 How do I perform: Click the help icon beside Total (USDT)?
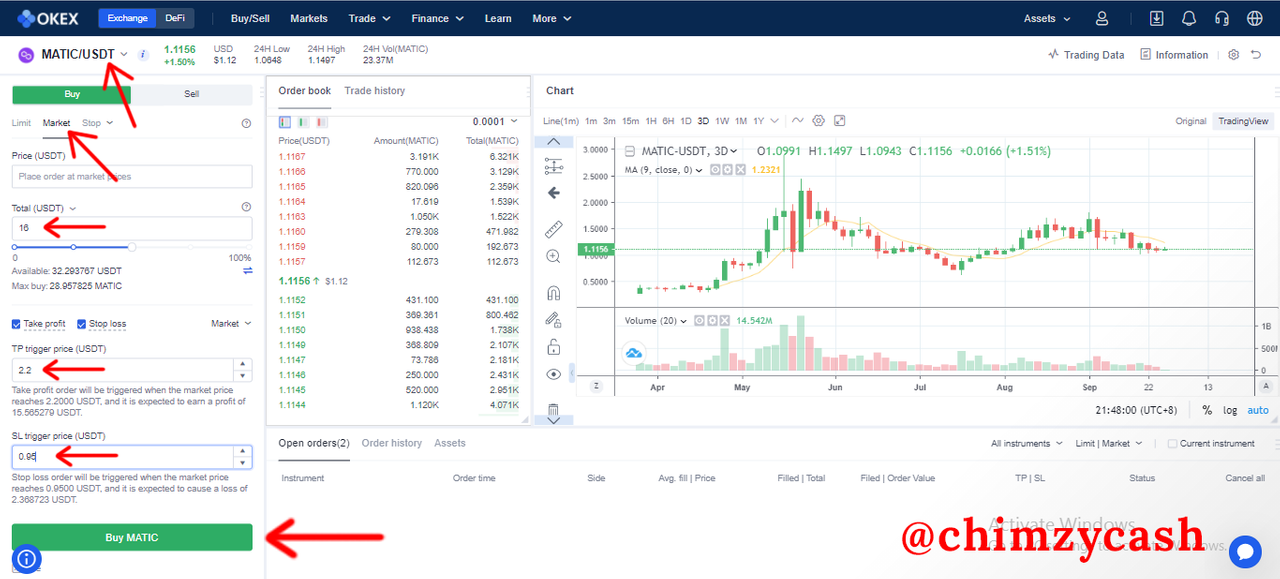[x=246, y=207]
